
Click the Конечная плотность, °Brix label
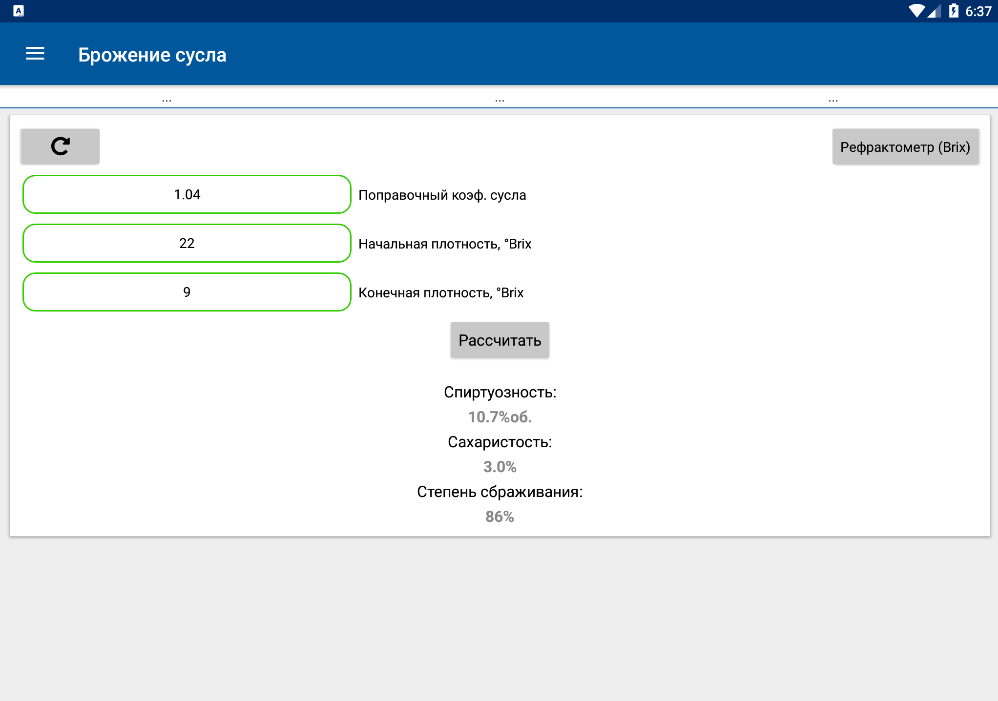[x=441, y=293]
